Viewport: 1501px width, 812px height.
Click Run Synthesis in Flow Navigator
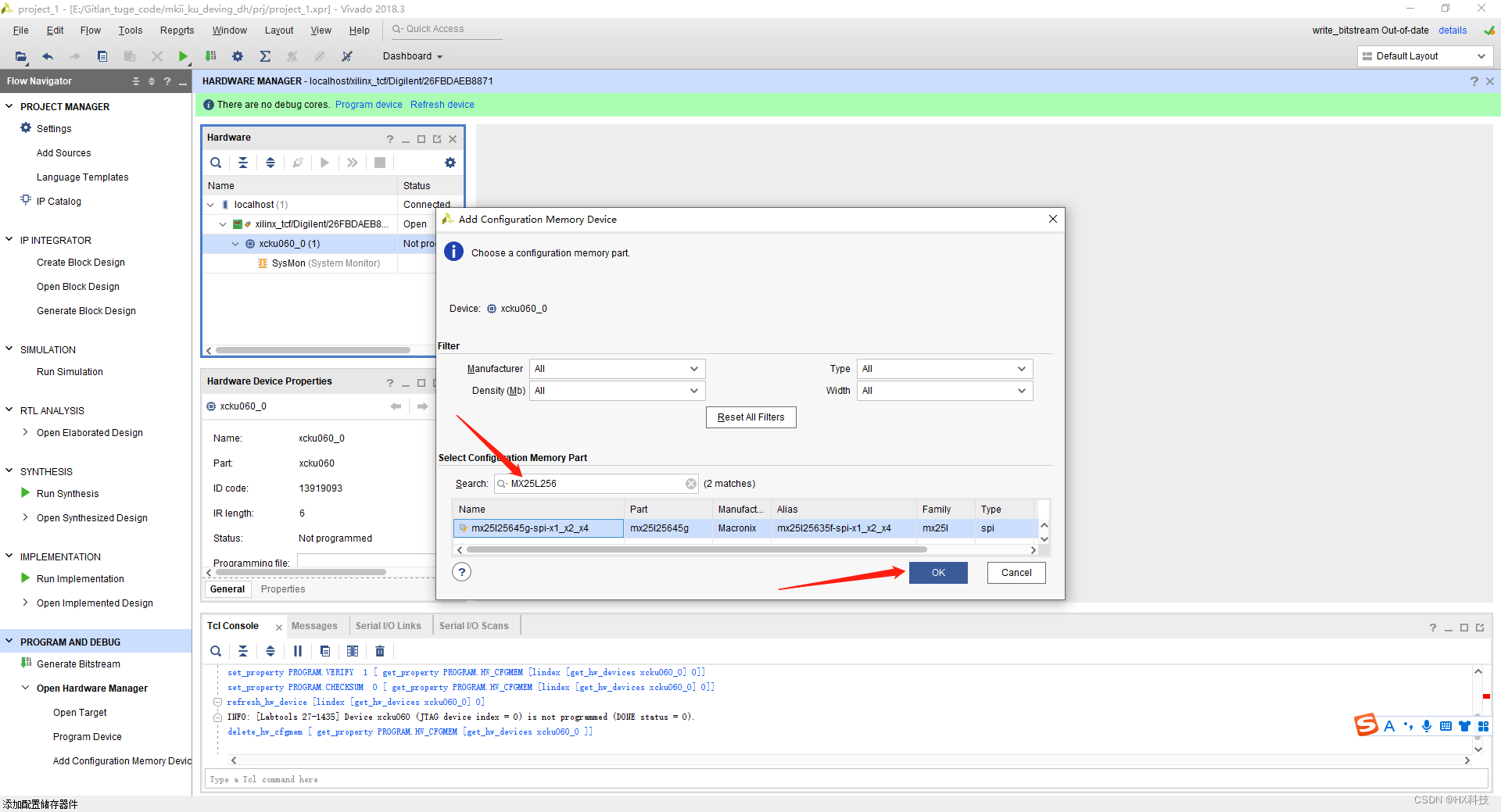pyautogui.click(x=67, y=494)
